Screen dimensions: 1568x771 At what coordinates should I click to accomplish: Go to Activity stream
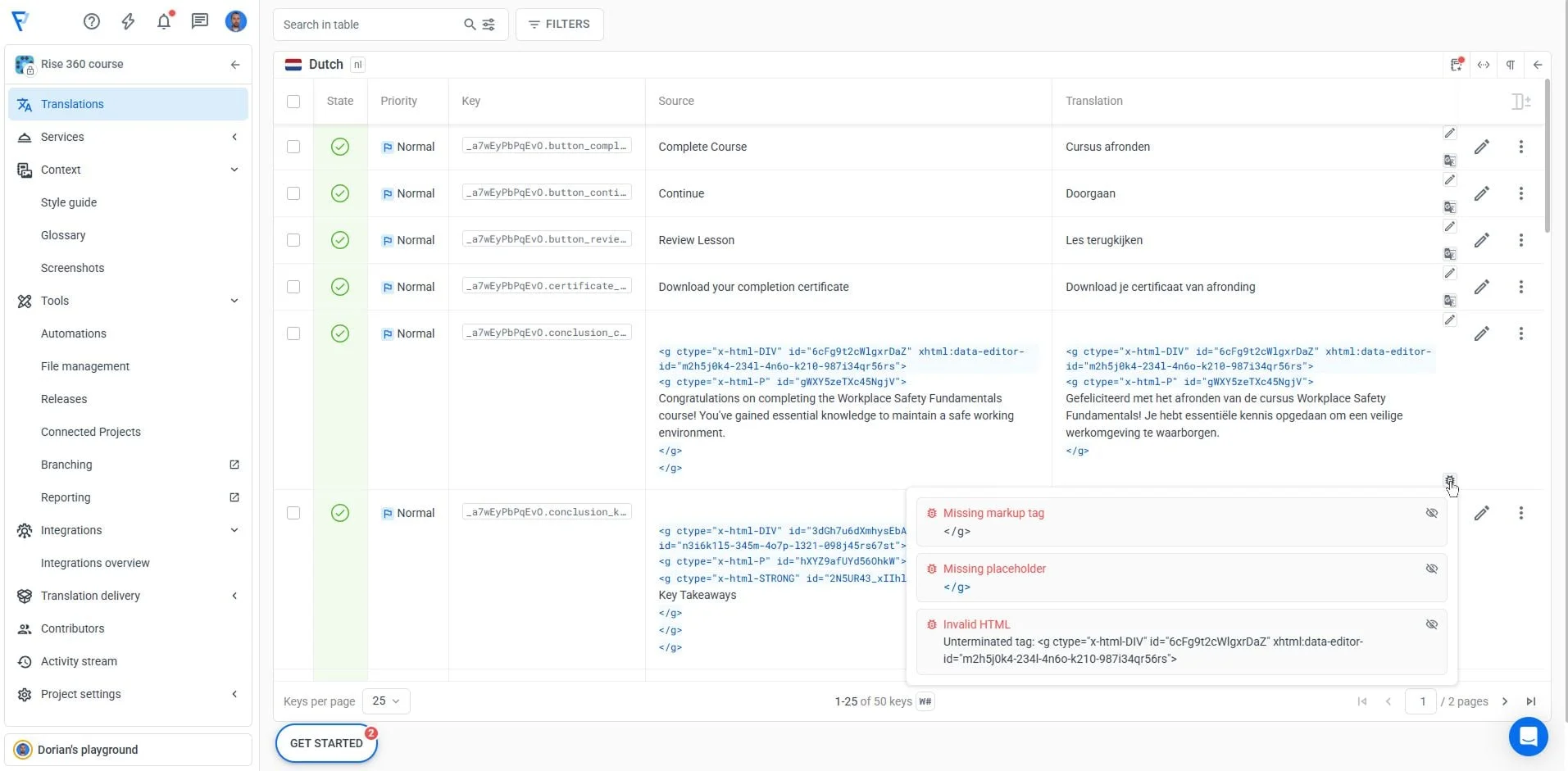tap(79, 661)
